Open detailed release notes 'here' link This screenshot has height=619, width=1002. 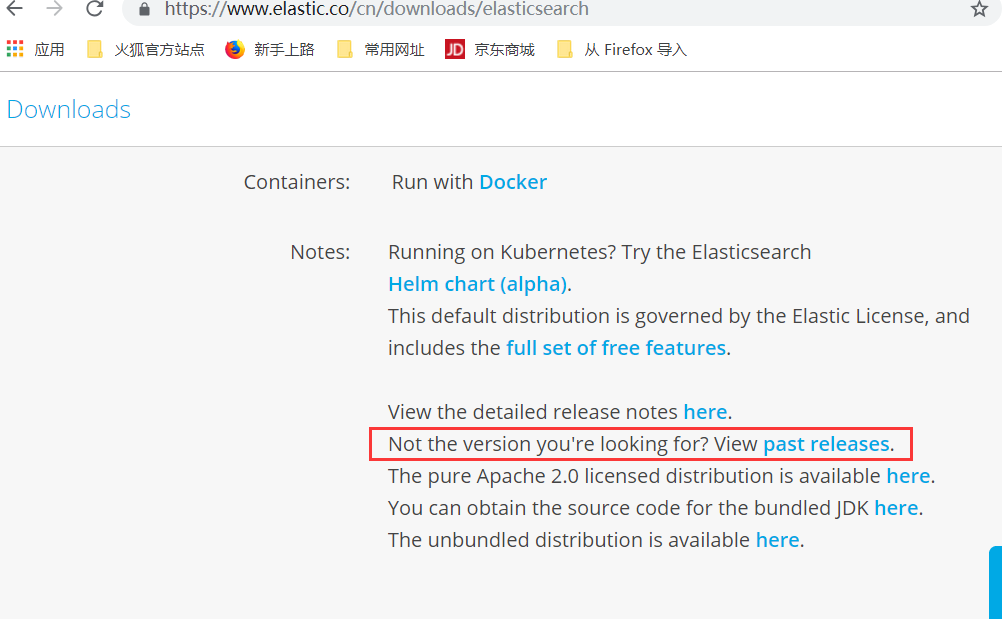click(705, 411)
